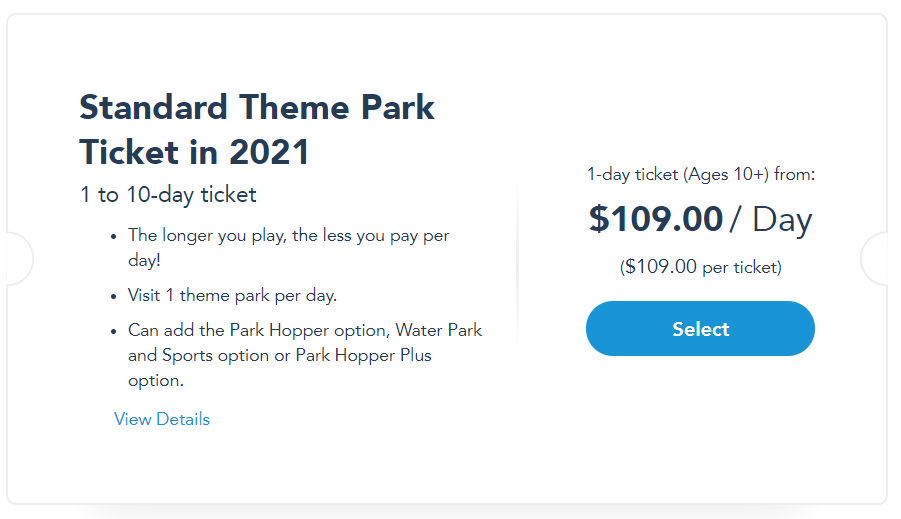Click the bold $109.00 price
Viewport: 901px width, 519px height.
click(x=655, y=219)
